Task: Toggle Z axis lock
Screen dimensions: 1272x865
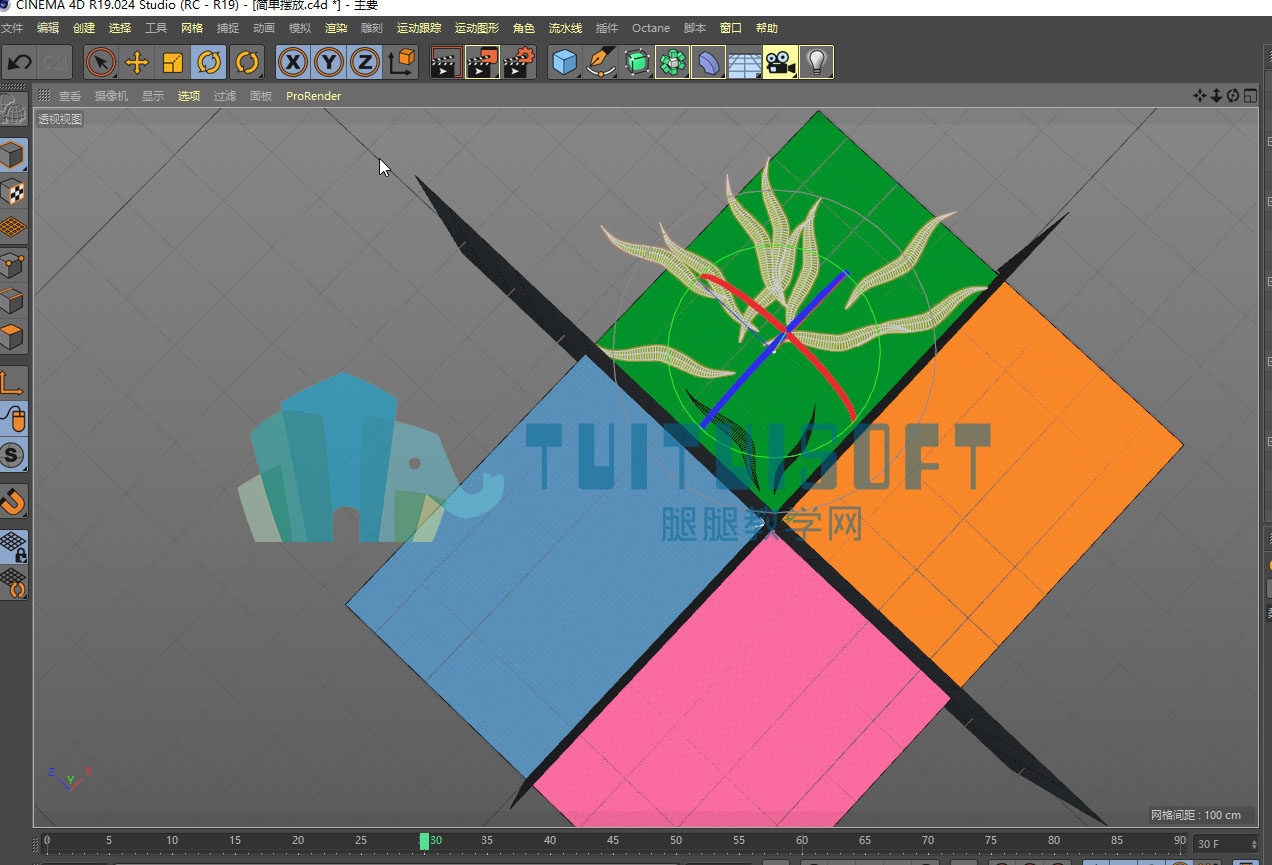Action: pyautogui.click(x=365, y=63)
